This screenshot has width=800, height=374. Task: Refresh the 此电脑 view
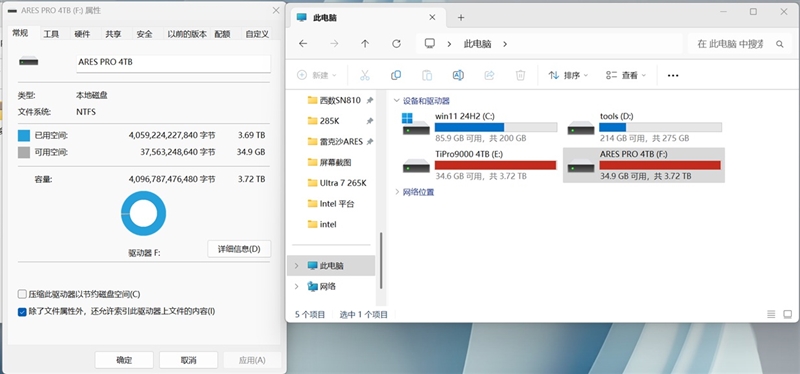click(396, 44)
